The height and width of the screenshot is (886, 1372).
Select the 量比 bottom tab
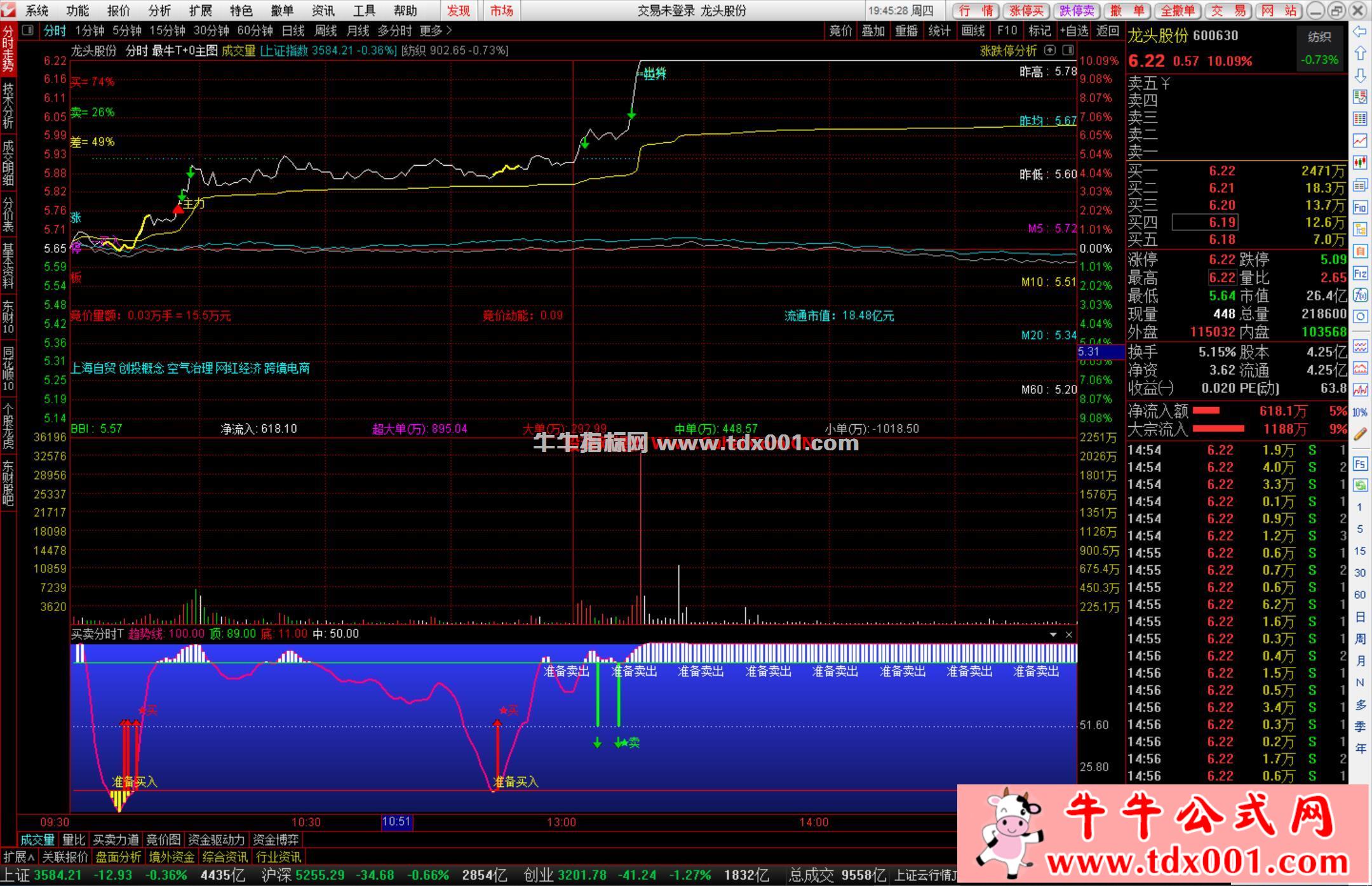click(74, 840)
